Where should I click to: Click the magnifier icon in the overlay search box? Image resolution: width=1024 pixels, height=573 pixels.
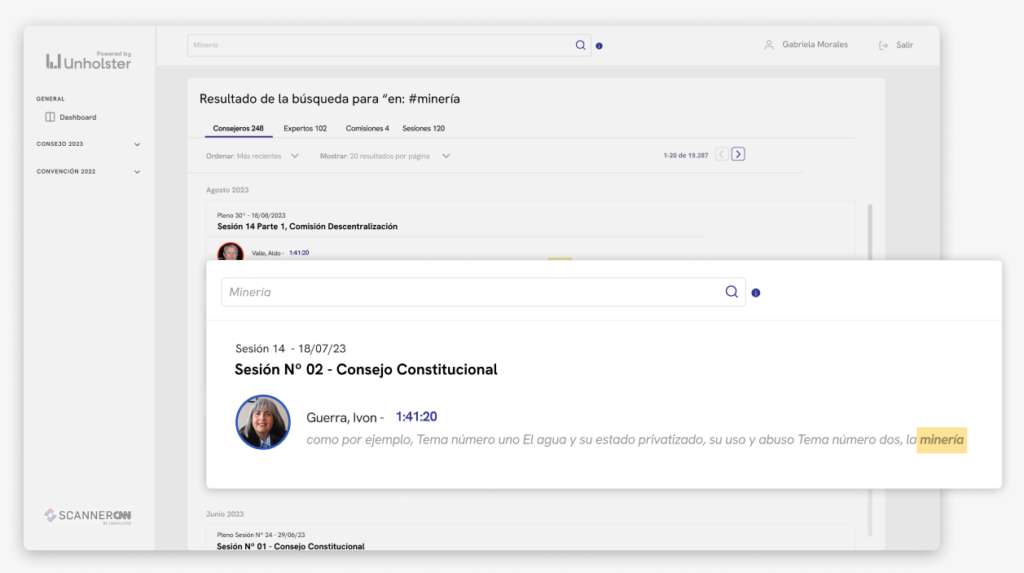coord(732,292)
